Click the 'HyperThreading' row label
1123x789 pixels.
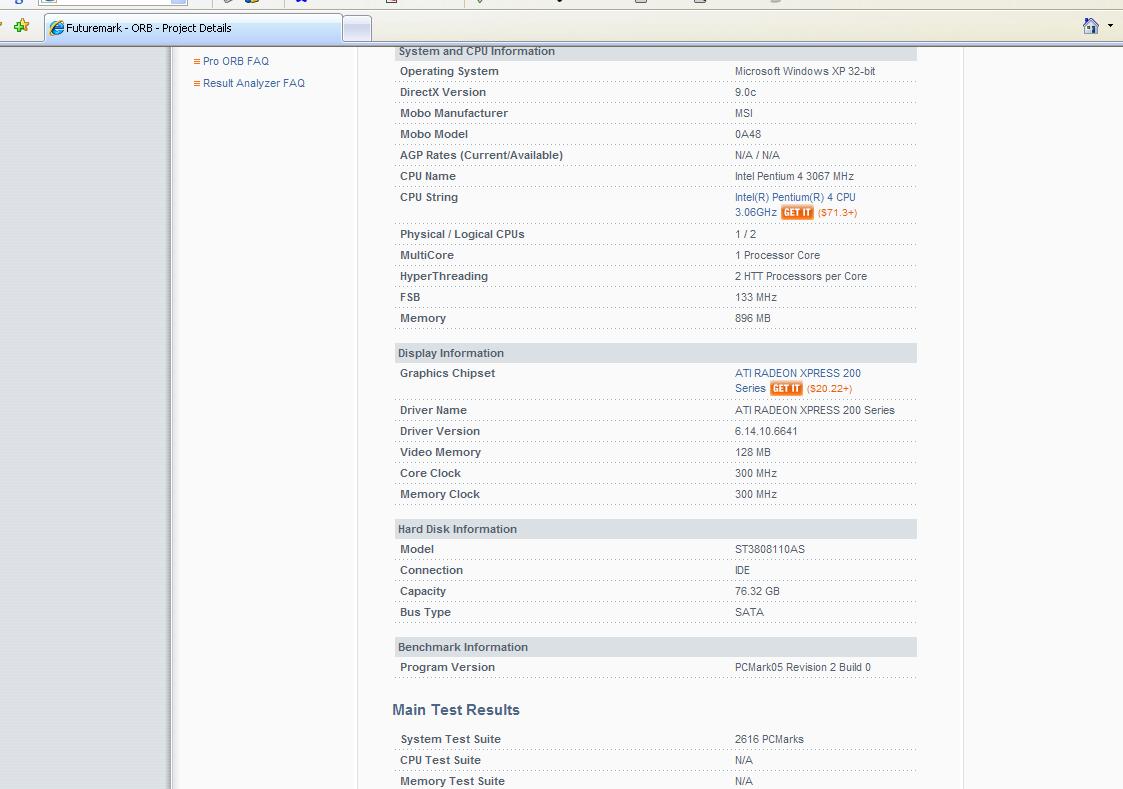(x=444, y=276)
